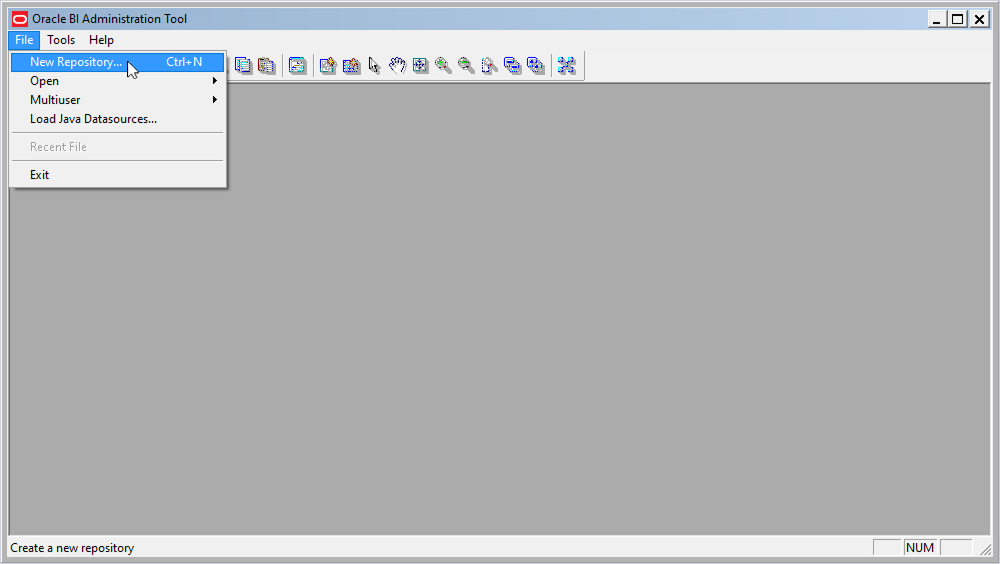
Task: Open the Help menu
Action: (x=101, y=40)
